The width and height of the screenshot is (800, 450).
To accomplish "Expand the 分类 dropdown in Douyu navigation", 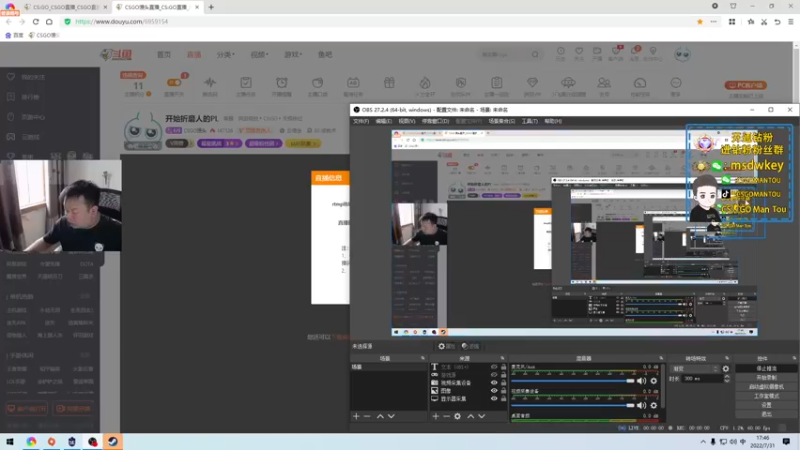I will [x=226, y=55].
